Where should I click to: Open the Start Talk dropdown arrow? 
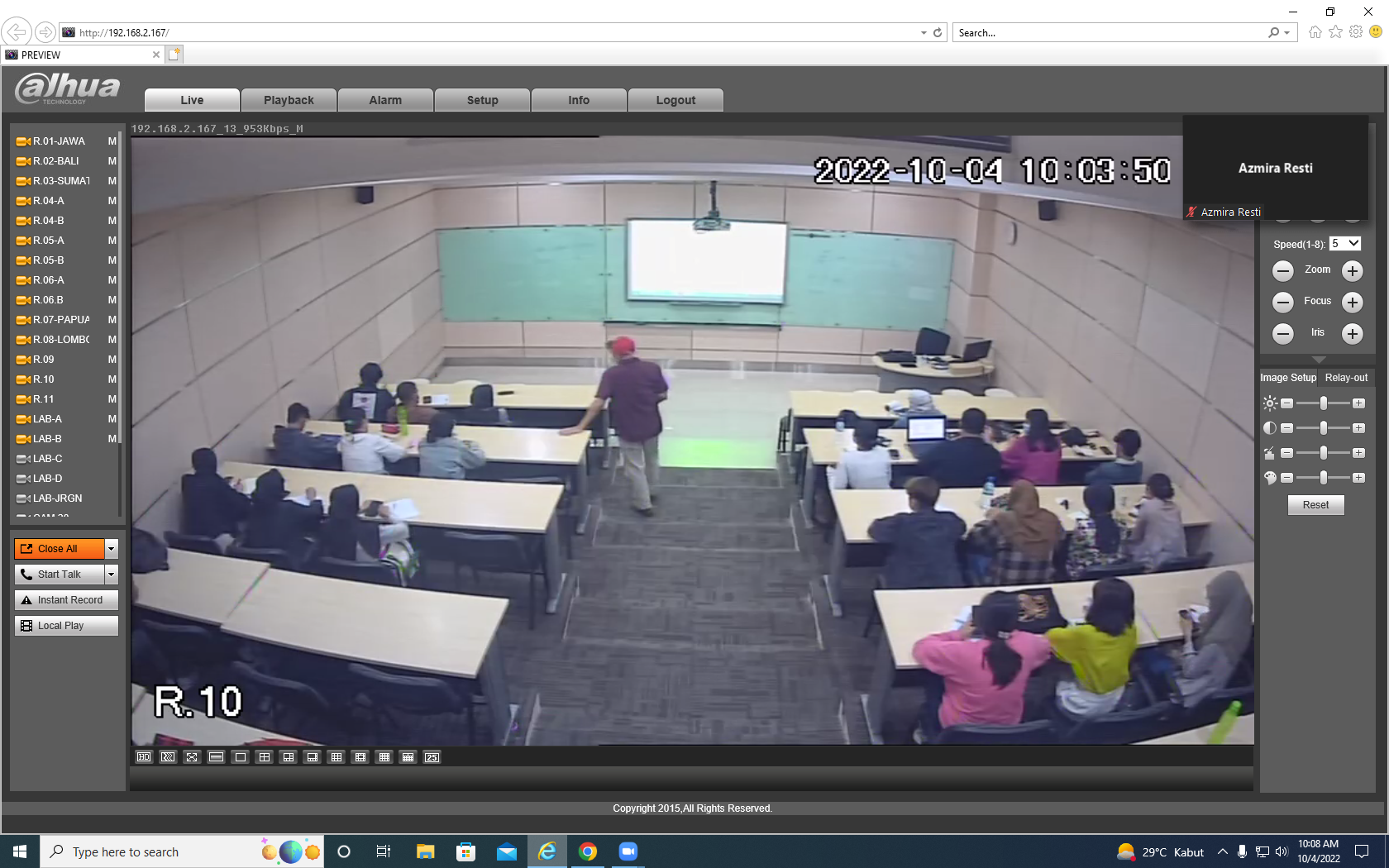pos(112,575)
